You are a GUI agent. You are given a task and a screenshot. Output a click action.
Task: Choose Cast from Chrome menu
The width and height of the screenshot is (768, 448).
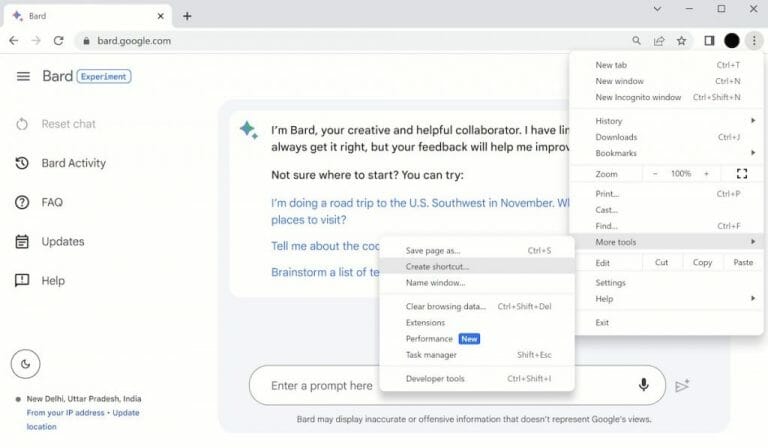[x=668, y=210]
